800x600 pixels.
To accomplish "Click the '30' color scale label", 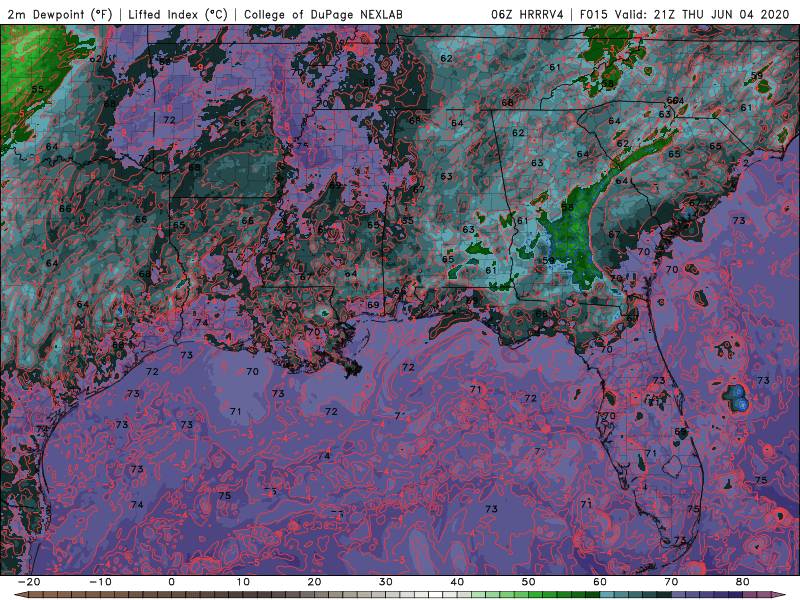I will [386, 582].
